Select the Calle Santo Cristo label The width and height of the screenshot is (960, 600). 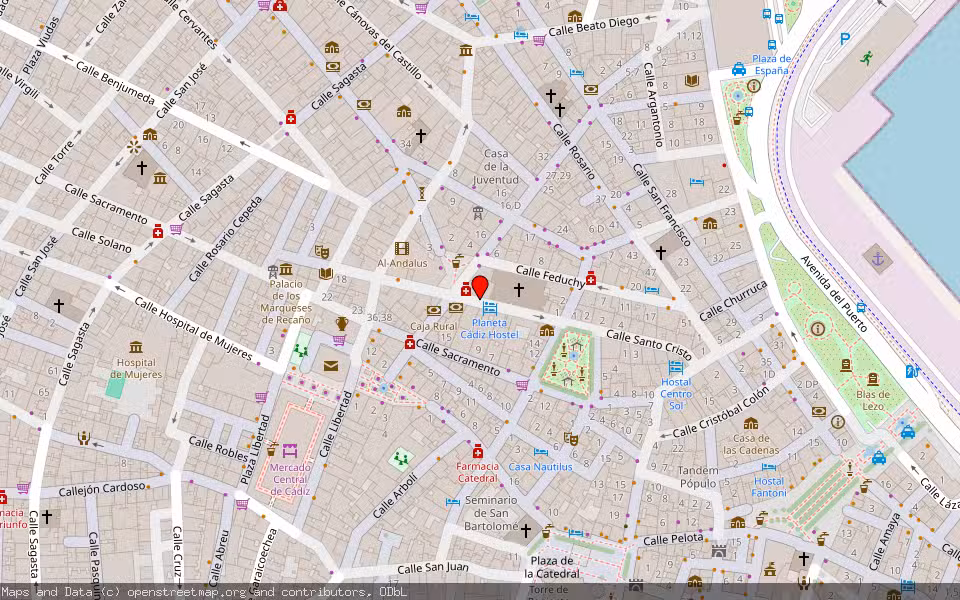(649, 345)
